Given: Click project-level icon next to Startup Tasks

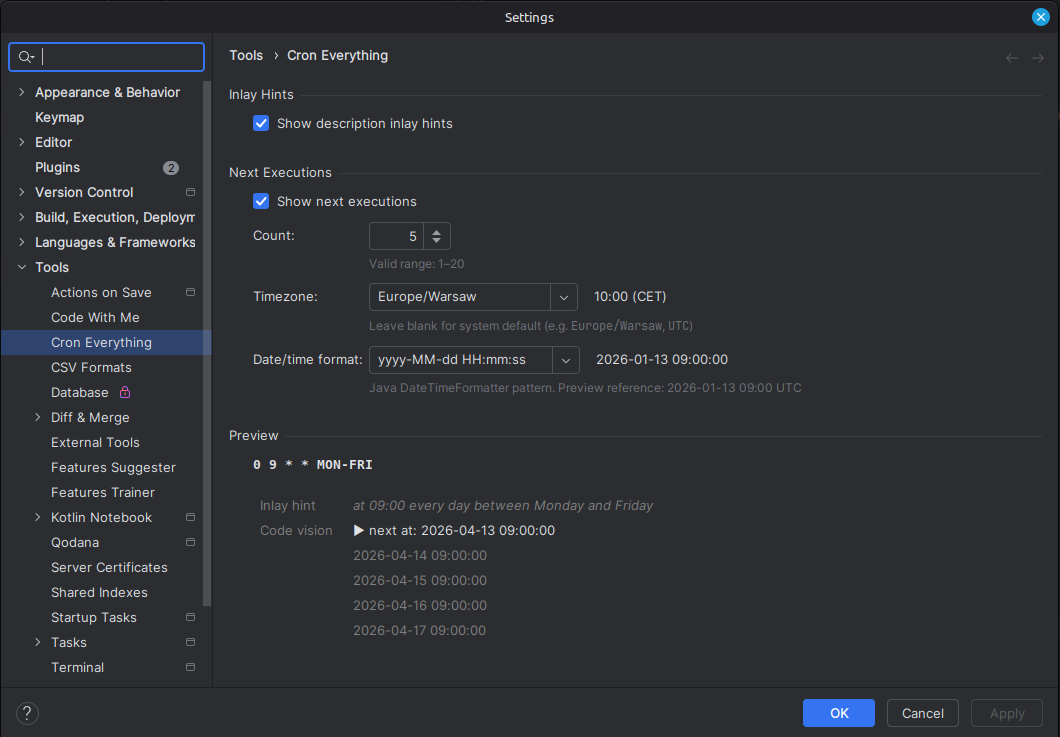Looking at the screenshot, I should [x=191, y=617].
